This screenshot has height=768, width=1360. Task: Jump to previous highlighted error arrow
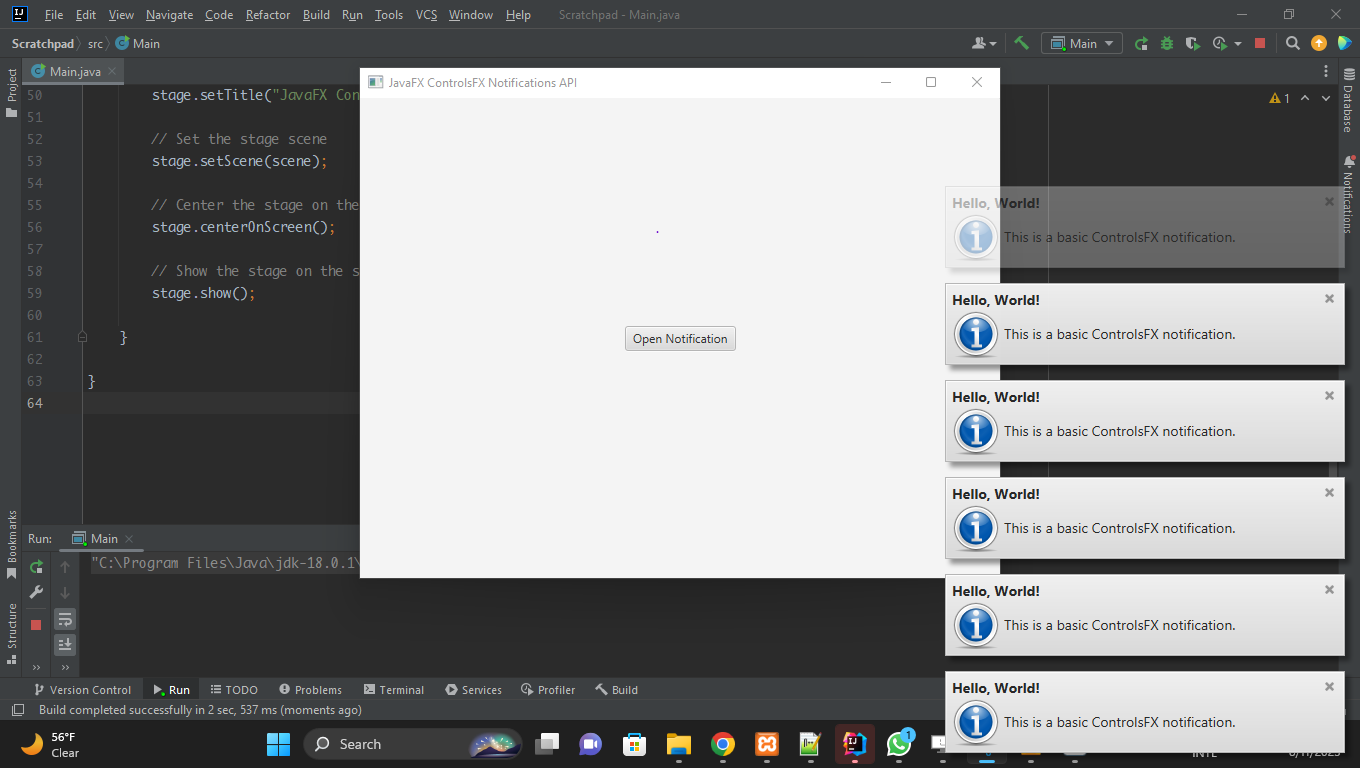coord(1305,98)
